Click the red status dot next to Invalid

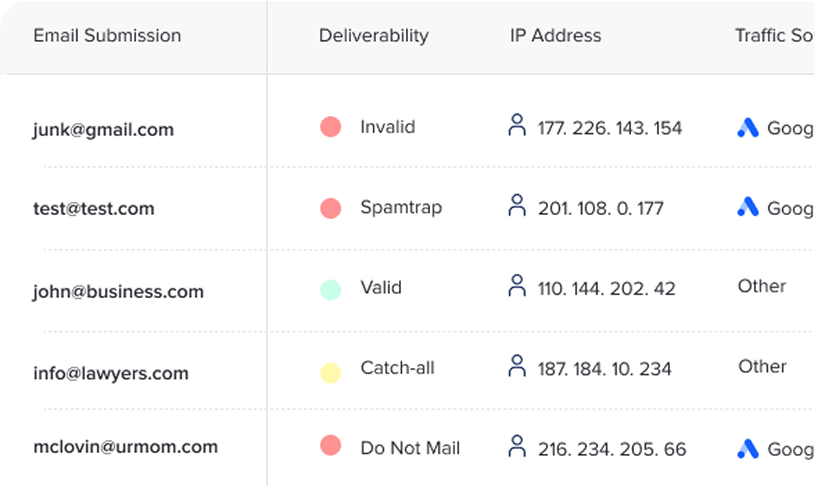(x=331, y=128)
